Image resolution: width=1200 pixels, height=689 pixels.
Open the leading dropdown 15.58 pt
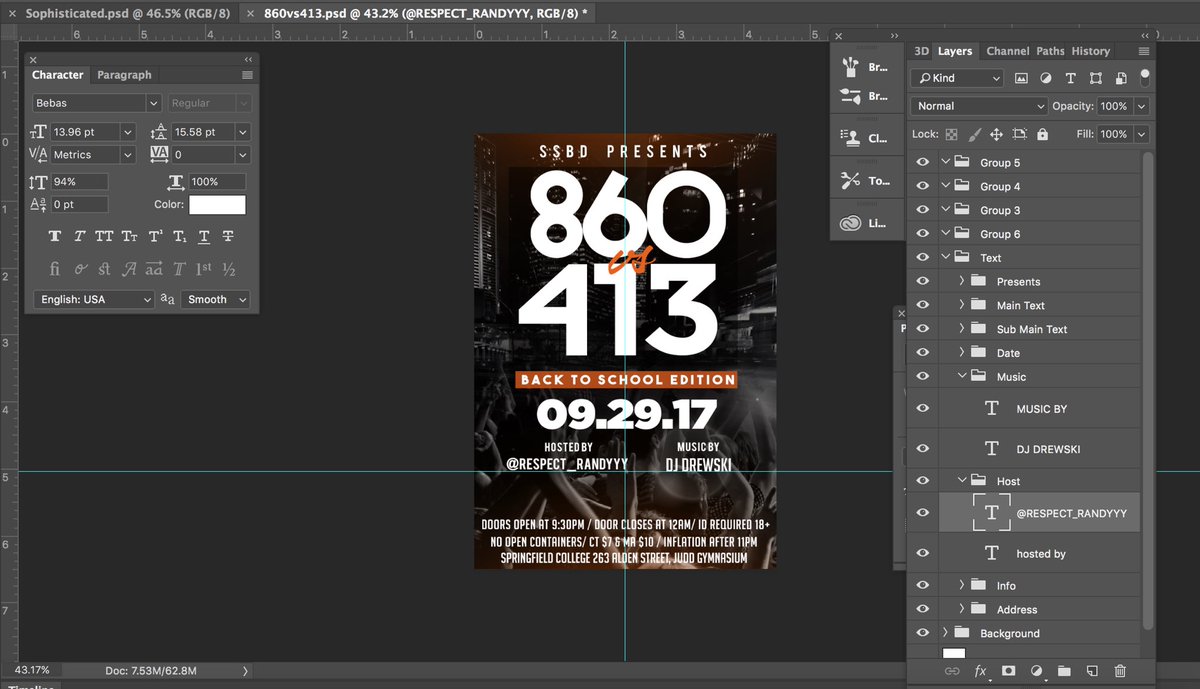243,132
